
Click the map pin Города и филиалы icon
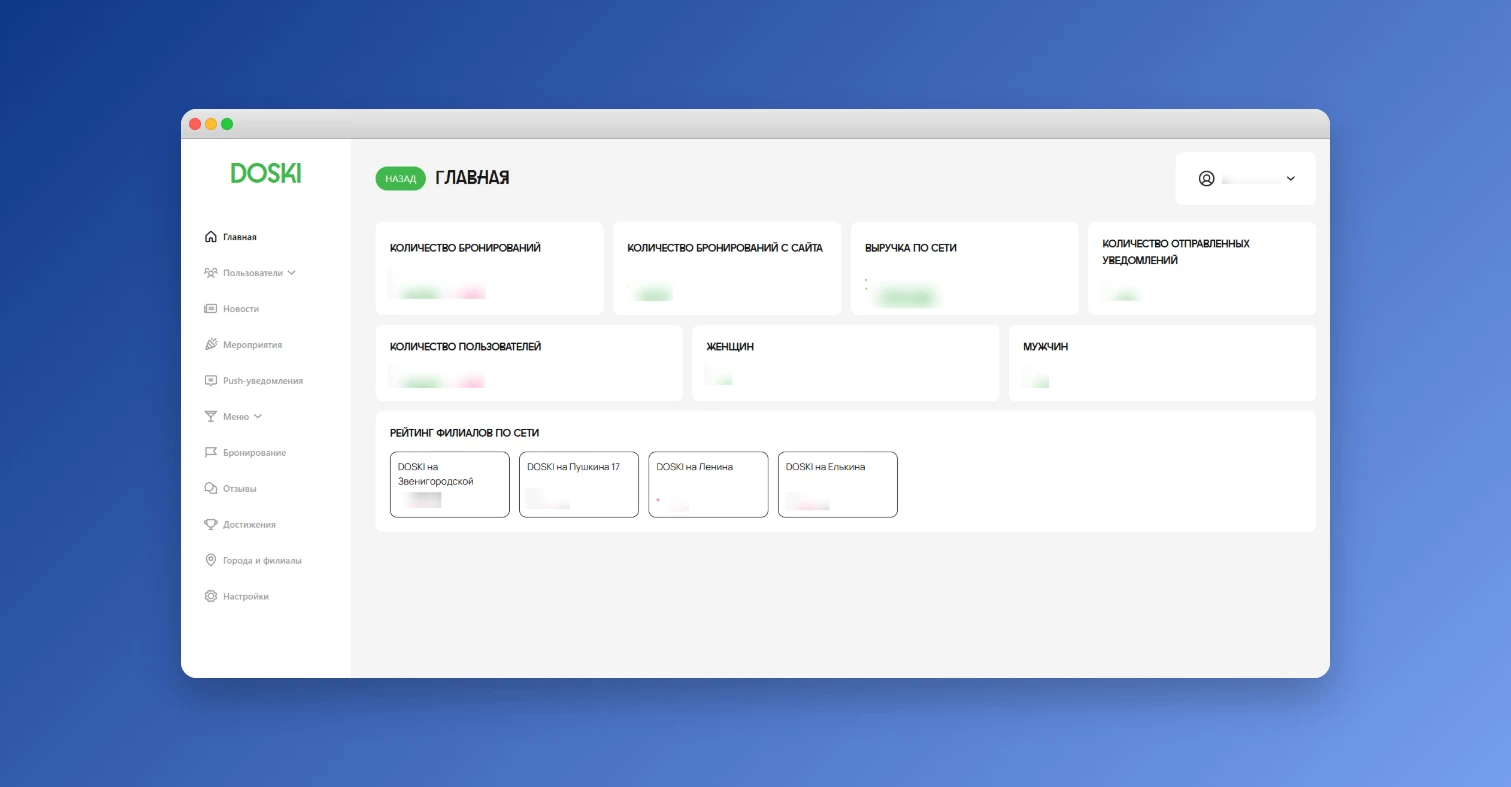210,561
